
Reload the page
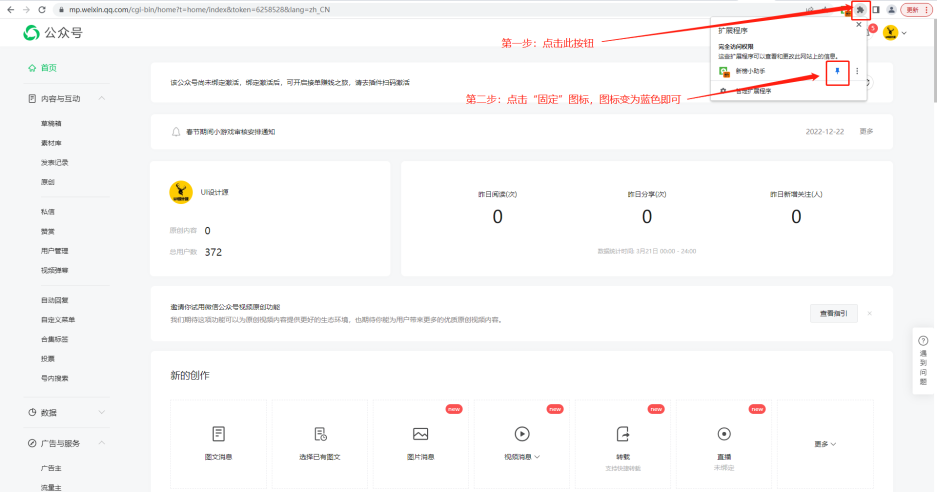point(41,10)
